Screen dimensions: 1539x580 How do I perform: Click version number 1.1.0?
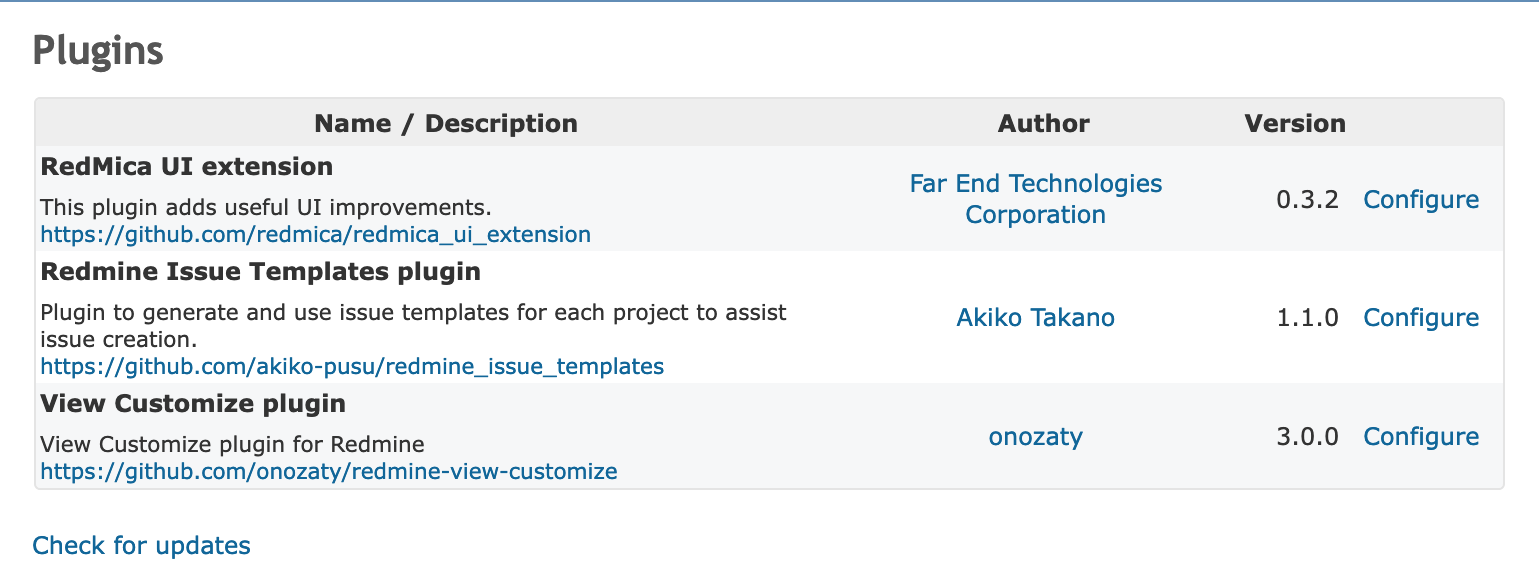coord(1307,318)
